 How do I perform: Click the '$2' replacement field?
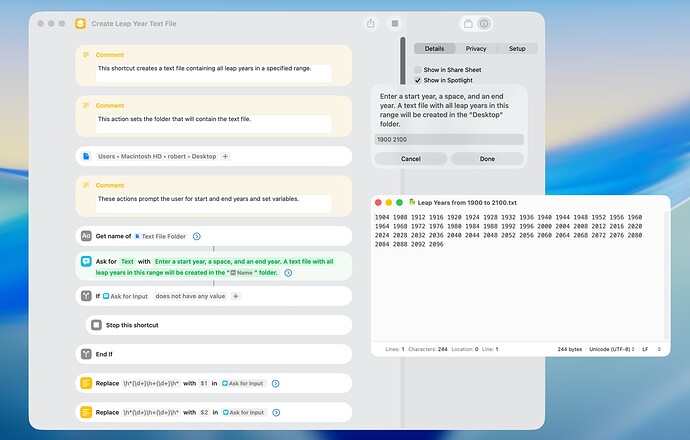204,412
